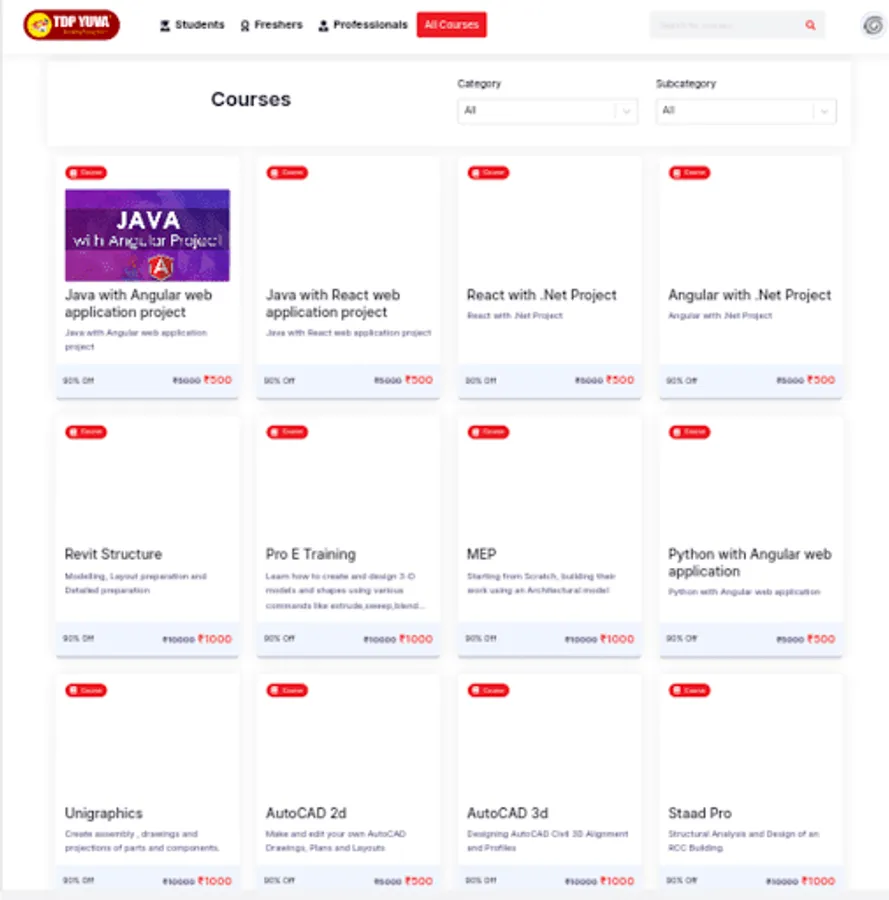The height and width of the screenshot is (900, 889).
Task: Click the Freshers person icon
Action: point(244,25)
